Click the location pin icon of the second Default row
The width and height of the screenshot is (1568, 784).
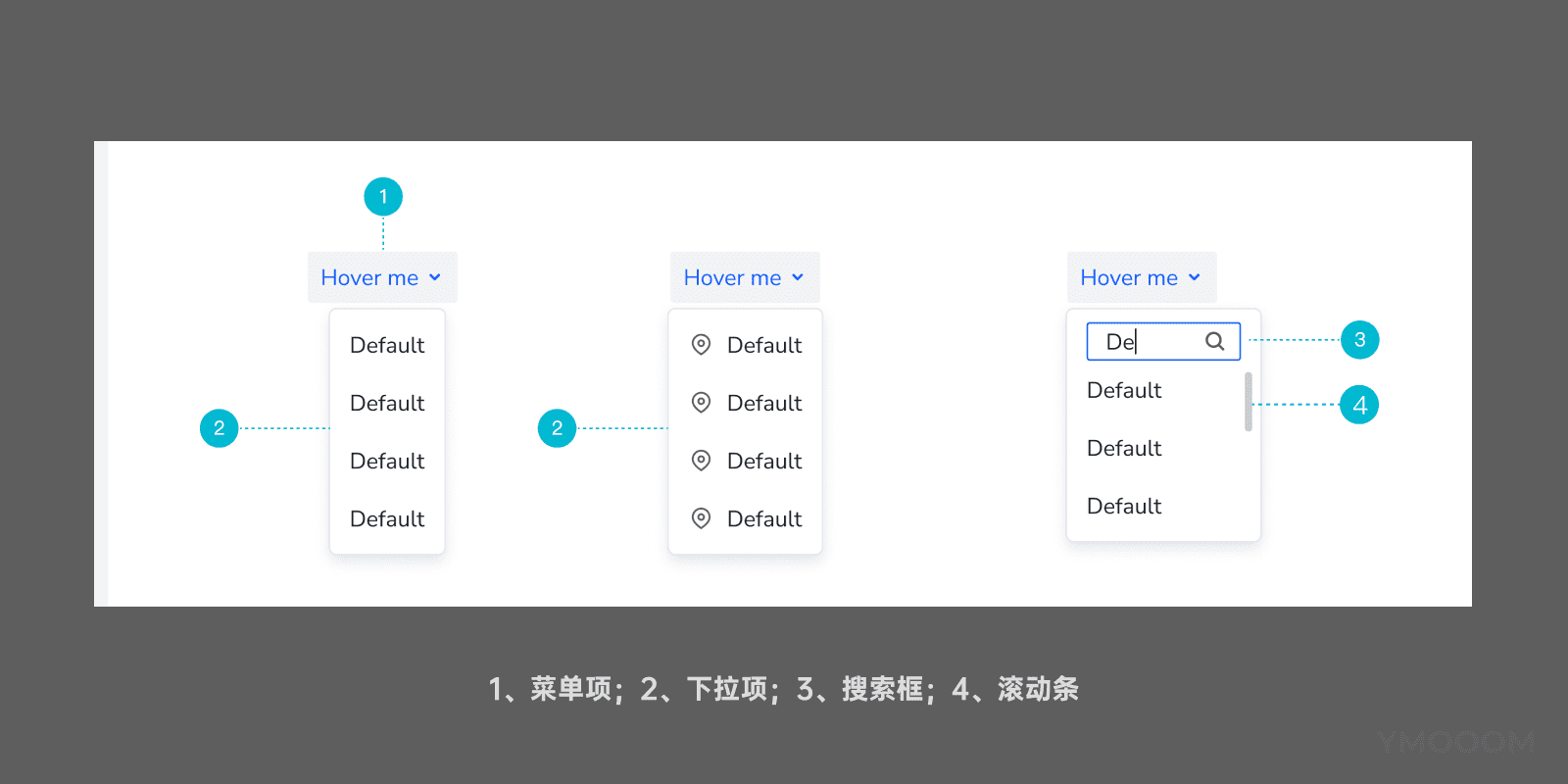(701, 403)
